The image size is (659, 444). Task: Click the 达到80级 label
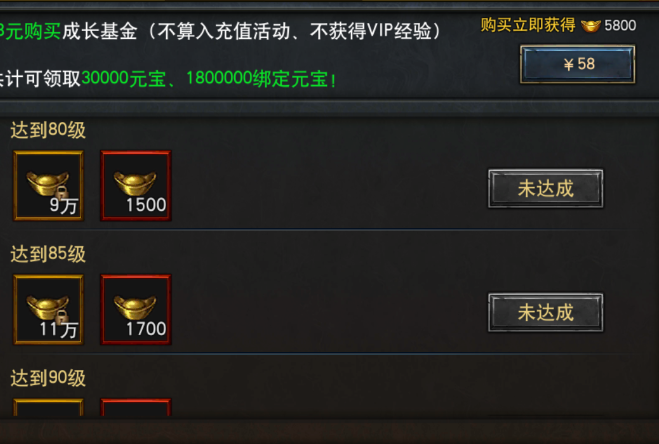point(48,130)
